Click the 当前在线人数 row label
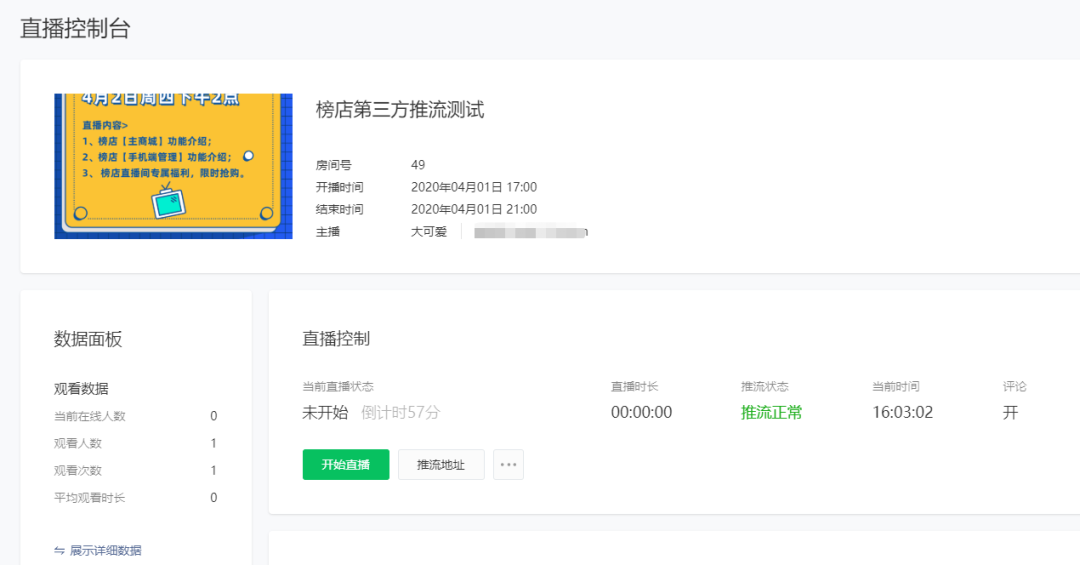Image resolution: width=1080 pixels, height=565 pixels. point(90,416)
